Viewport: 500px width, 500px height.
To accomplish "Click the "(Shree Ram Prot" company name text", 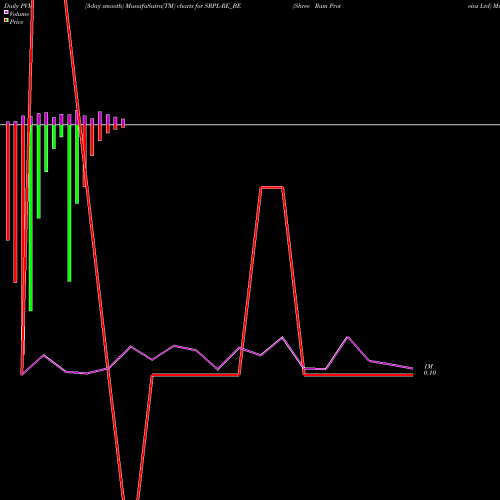I will pyautogui.click(x=317, y=6).
